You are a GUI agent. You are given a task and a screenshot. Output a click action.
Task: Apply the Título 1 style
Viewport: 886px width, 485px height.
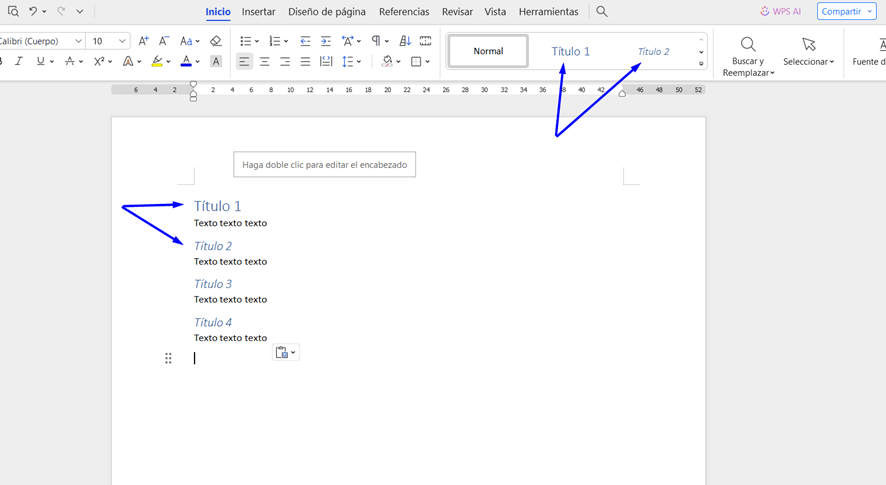point(570,51)
